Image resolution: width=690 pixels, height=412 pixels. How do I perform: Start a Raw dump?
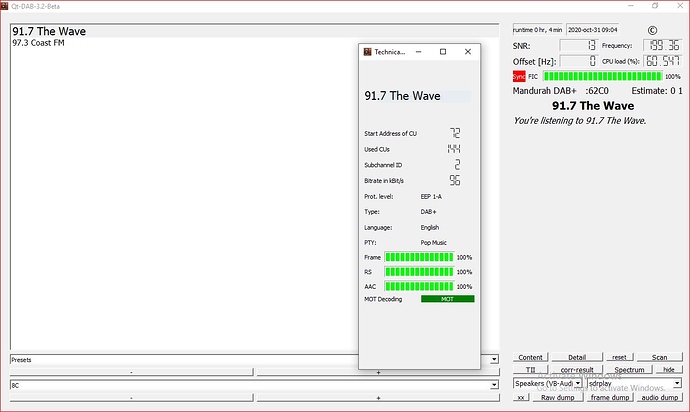(x=558, y=397)
